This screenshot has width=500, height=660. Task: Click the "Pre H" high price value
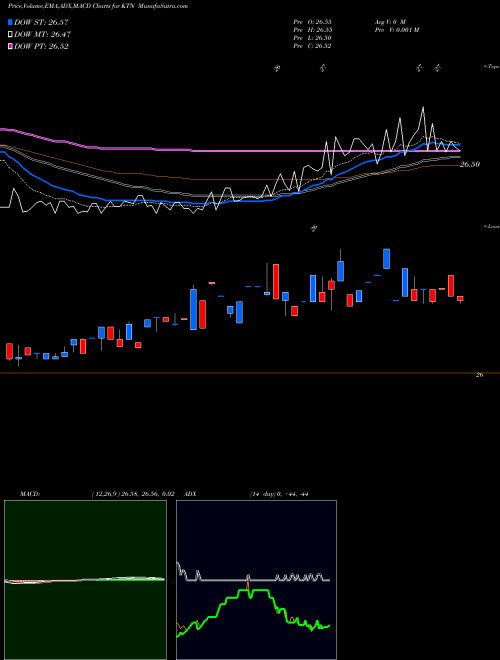(312, 30)
